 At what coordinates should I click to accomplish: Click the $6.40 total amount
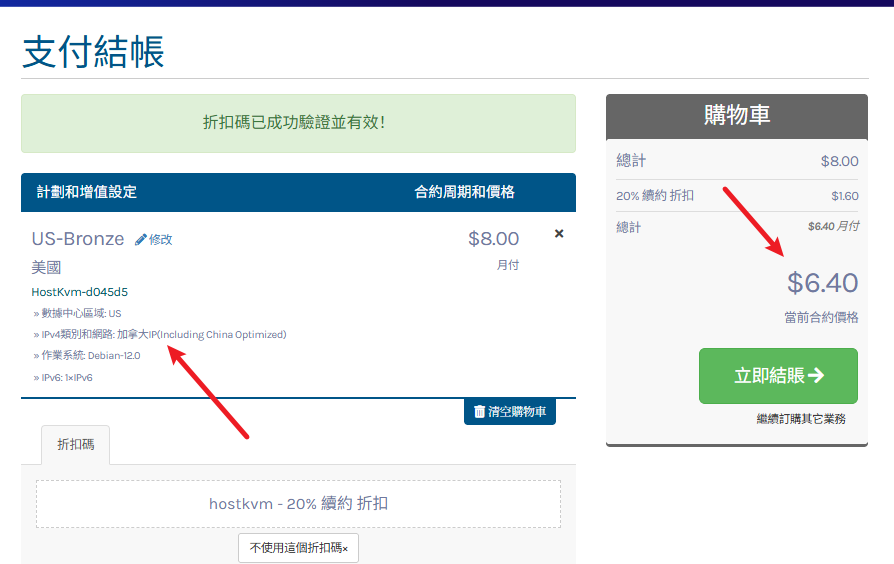pos(822,283)
